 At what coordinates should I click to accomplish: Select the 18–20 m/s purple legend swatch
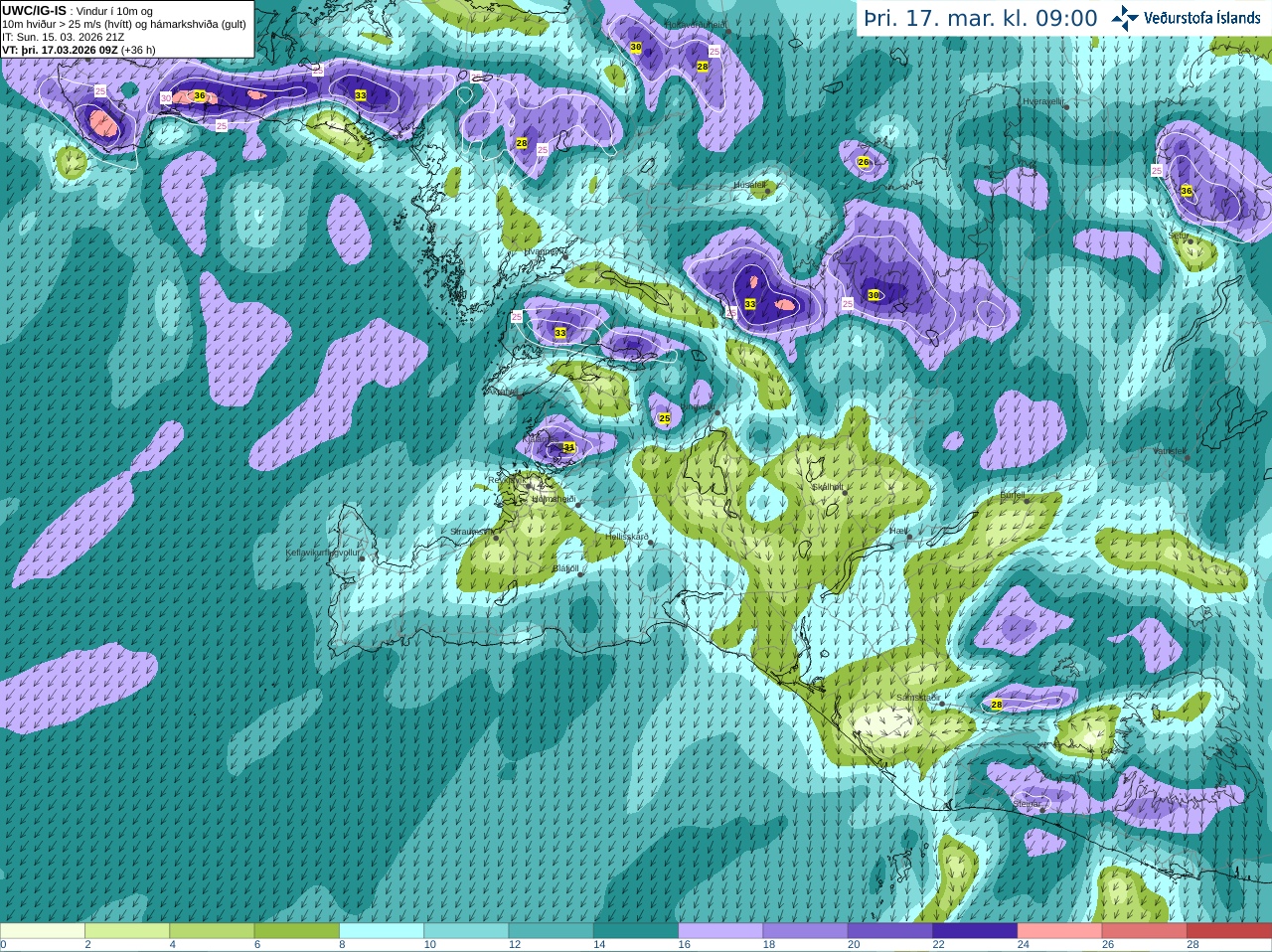(805, 930)
